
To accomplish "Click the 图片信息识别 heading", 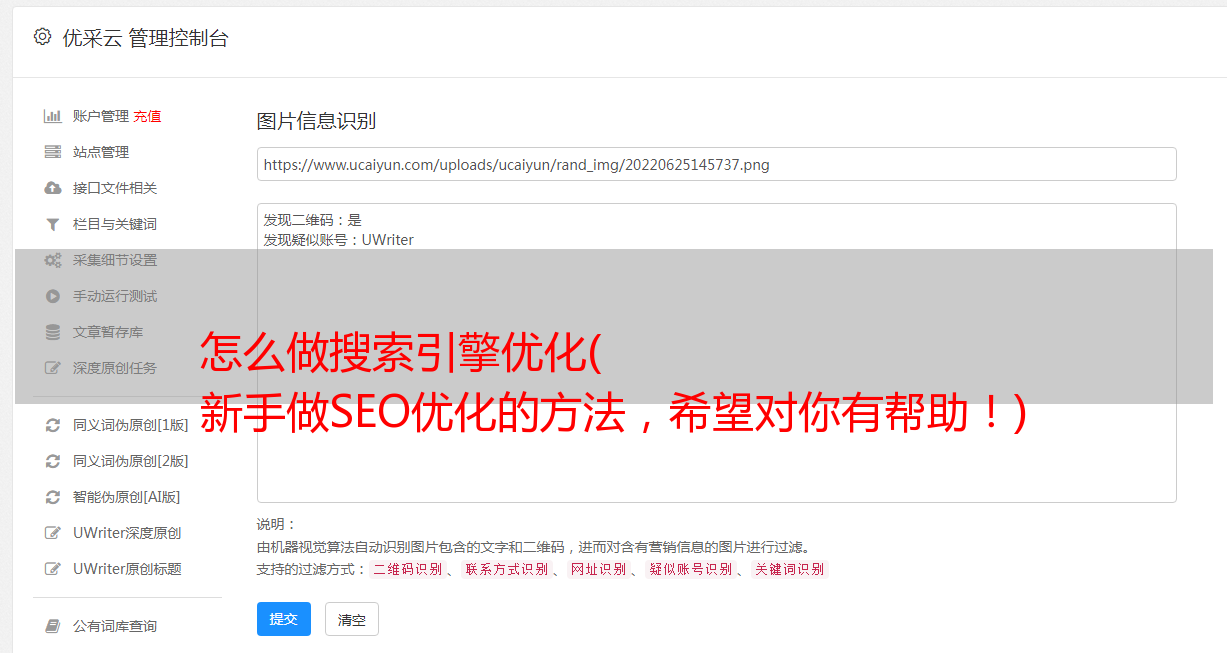I will (316, 121).
